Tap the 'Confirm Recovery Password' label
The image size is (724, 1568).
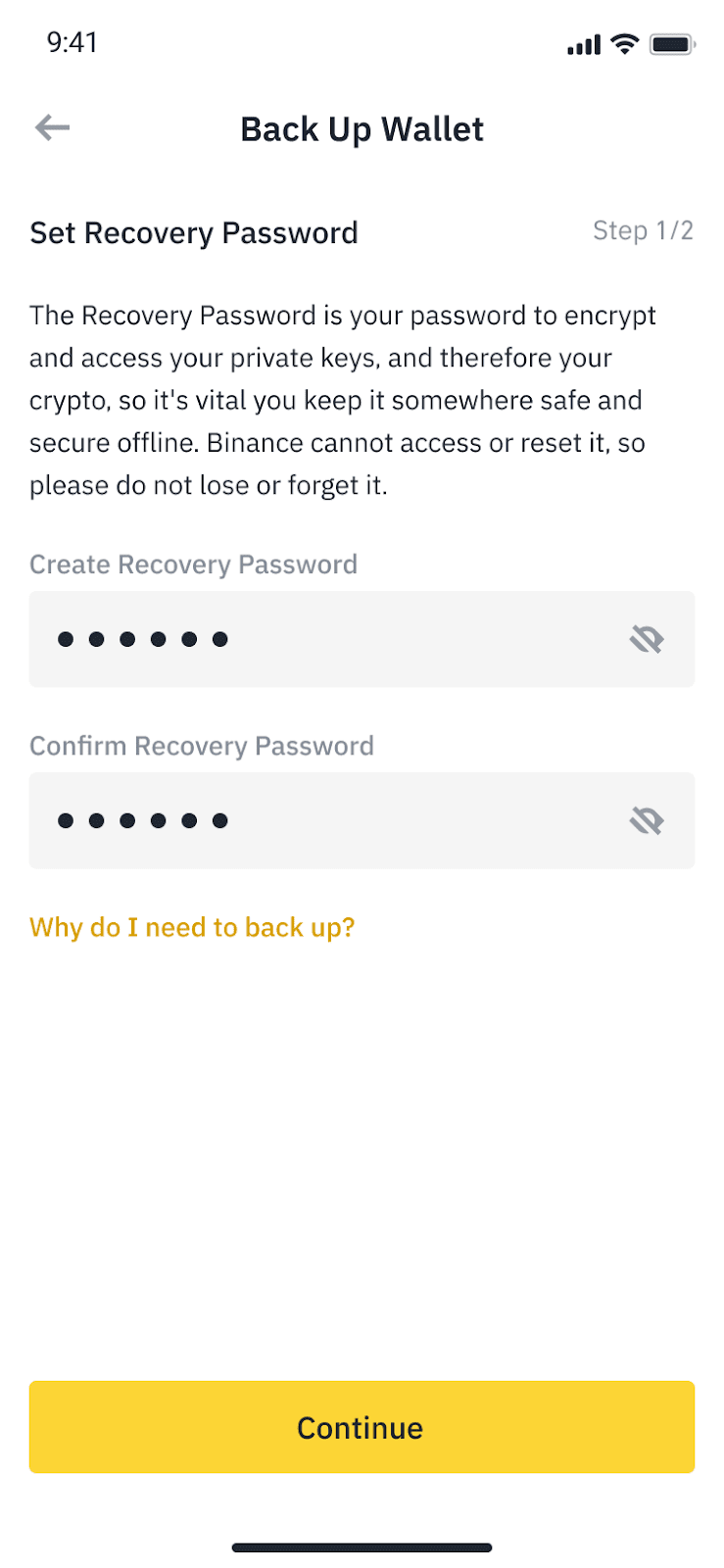point(202,746)
